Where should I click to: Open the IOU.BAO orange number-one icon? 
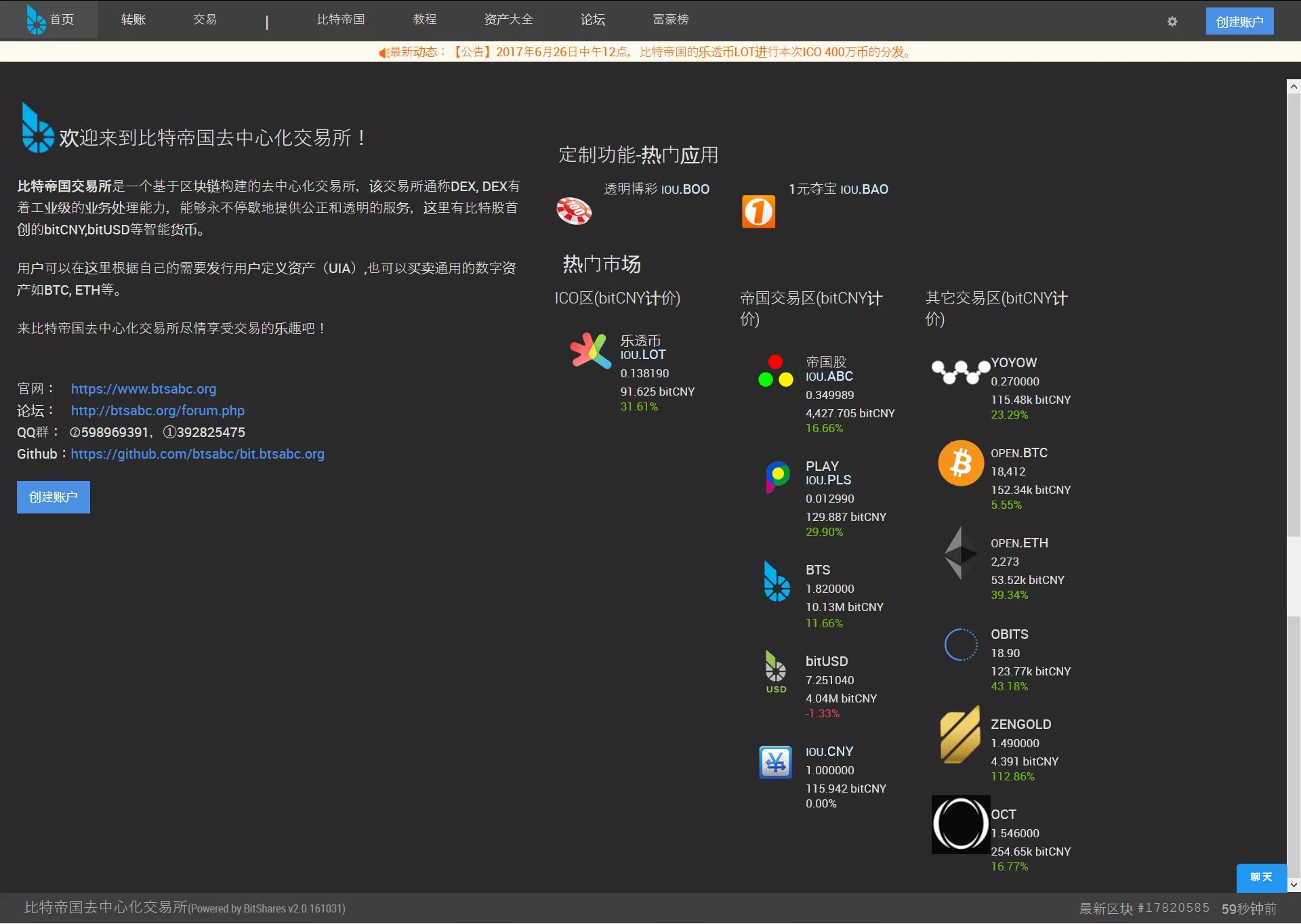[758, 212]
